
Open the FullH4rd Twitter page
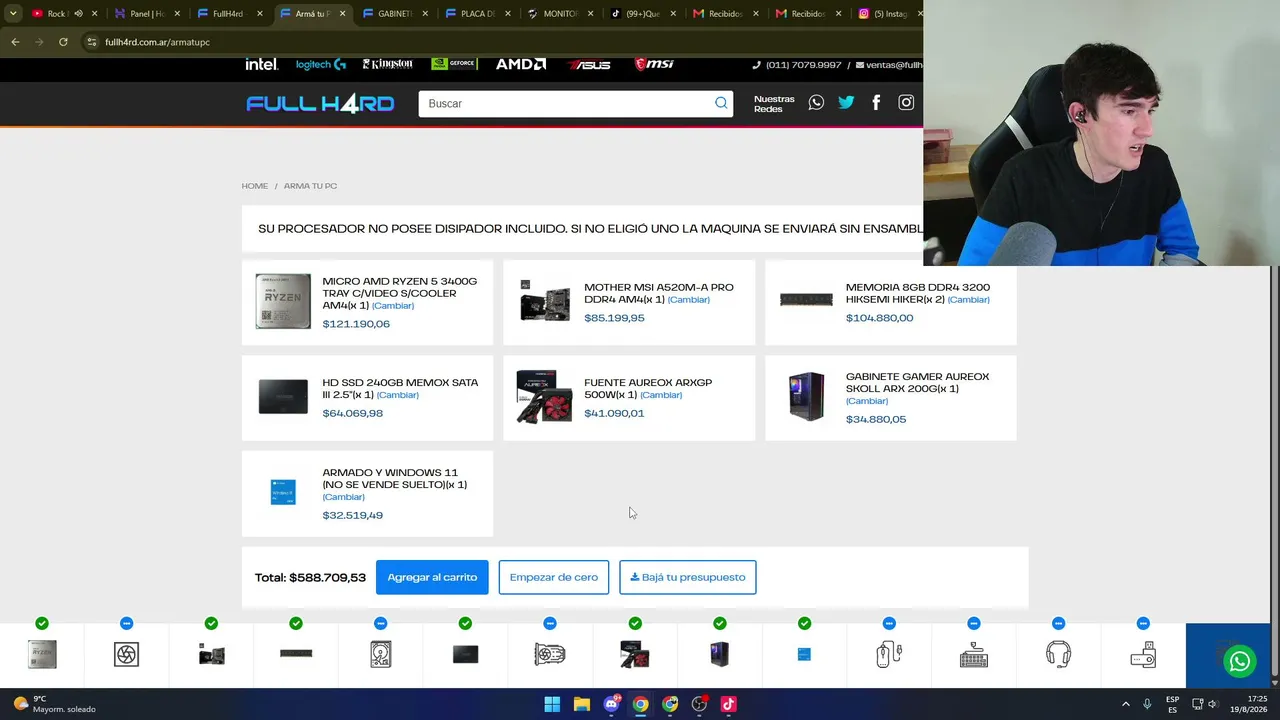[x=846, y=103]
